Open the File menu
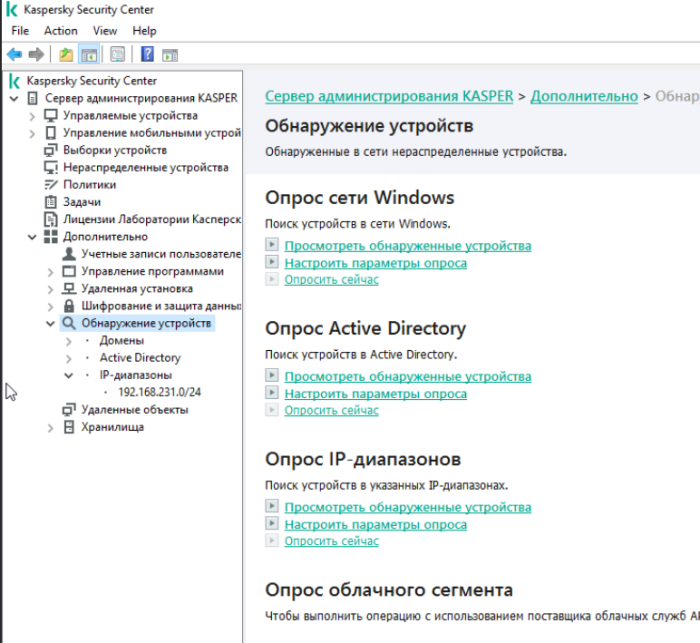The height and width of the screenshot is (643, 700). 20,31
